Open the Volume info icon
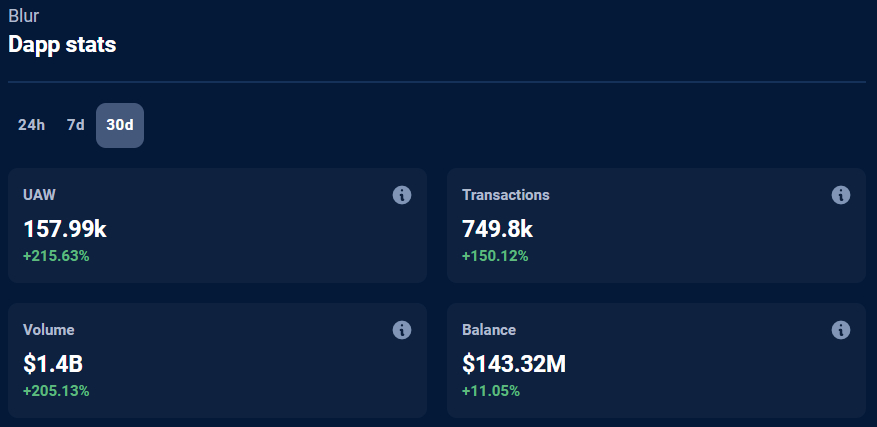The width and height of the screenshot is (877, 427). coord(402,330)
